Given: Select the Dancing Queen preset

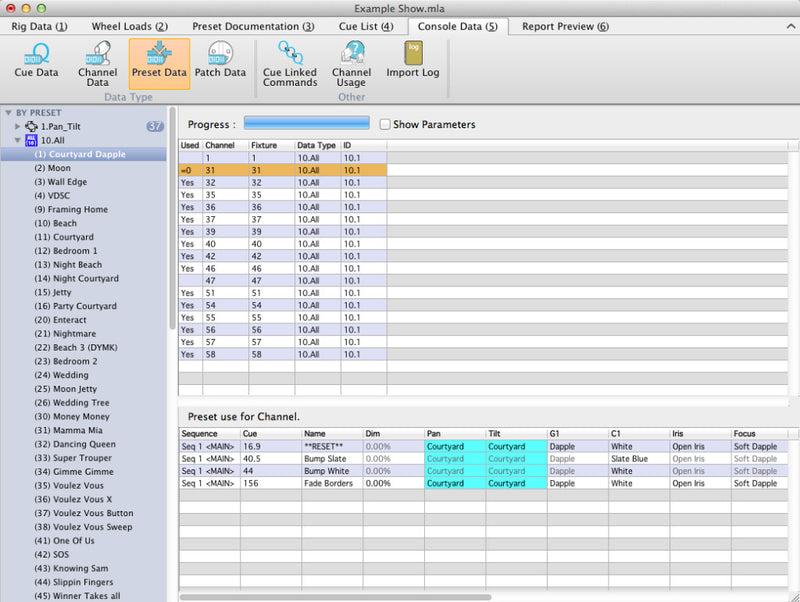Looking at the screenshot, I should pos(75,443).
